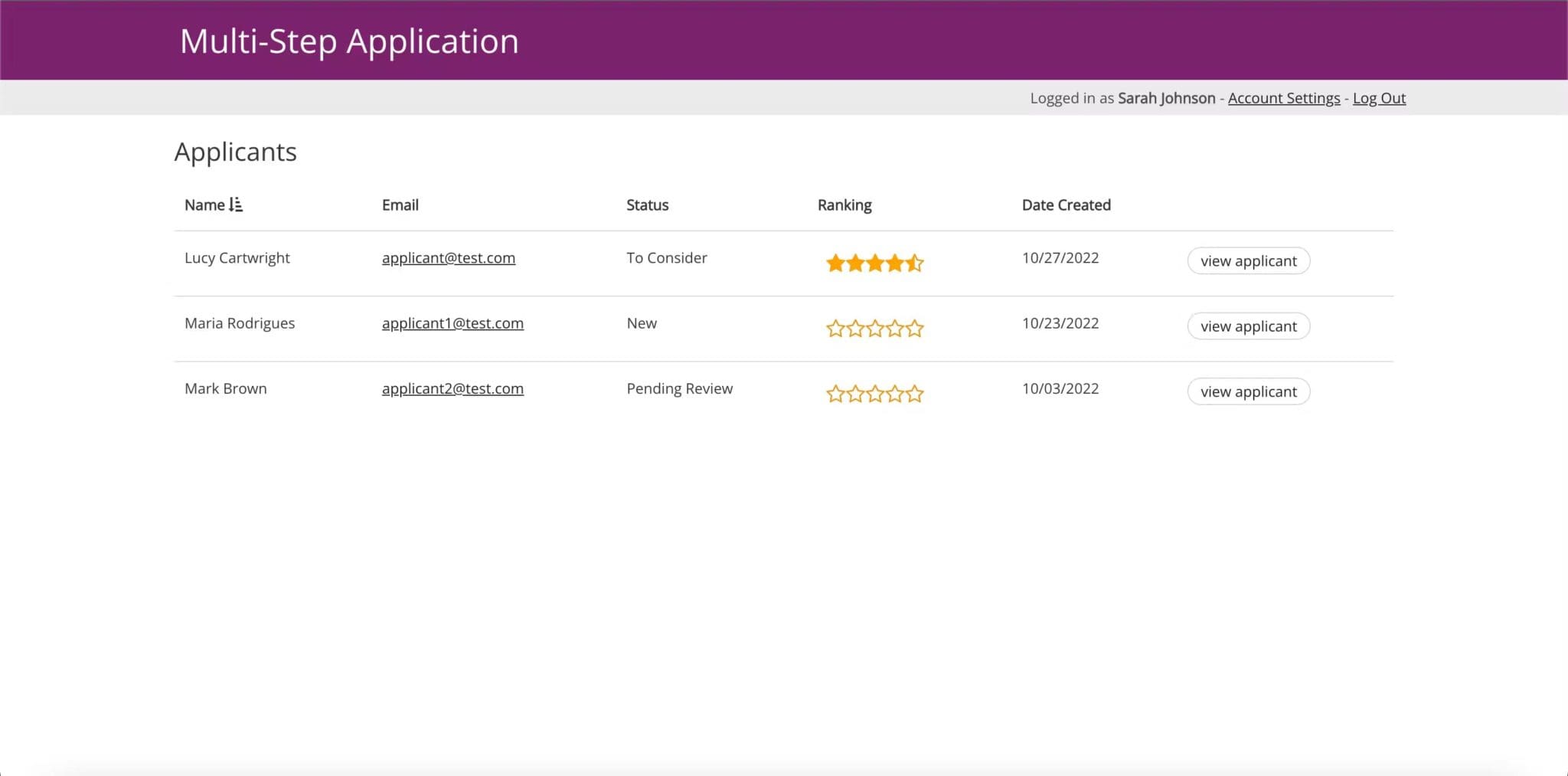Screen dimensions: 1568x776
Task: Log Out of the application
Action: pos(1378,98)
